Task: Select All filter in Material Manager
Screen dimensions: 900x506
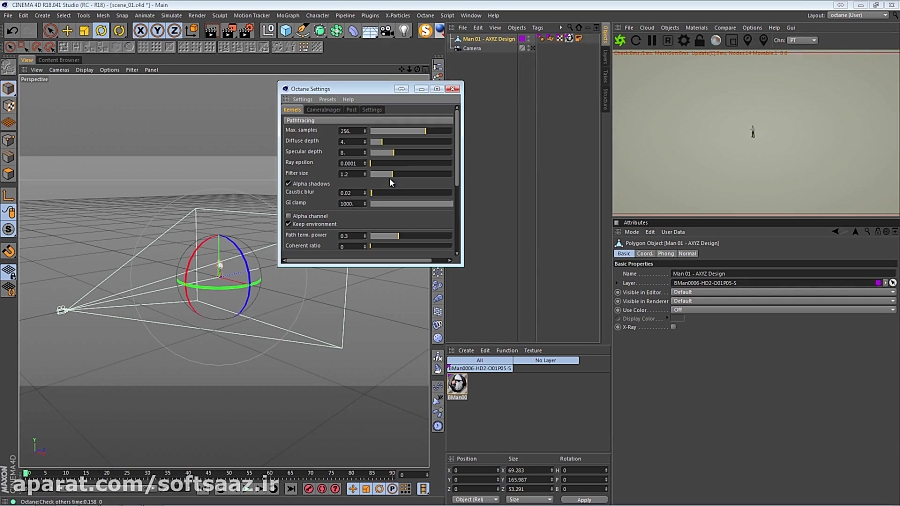Action: pyautogui.click(x=480, y=360)
